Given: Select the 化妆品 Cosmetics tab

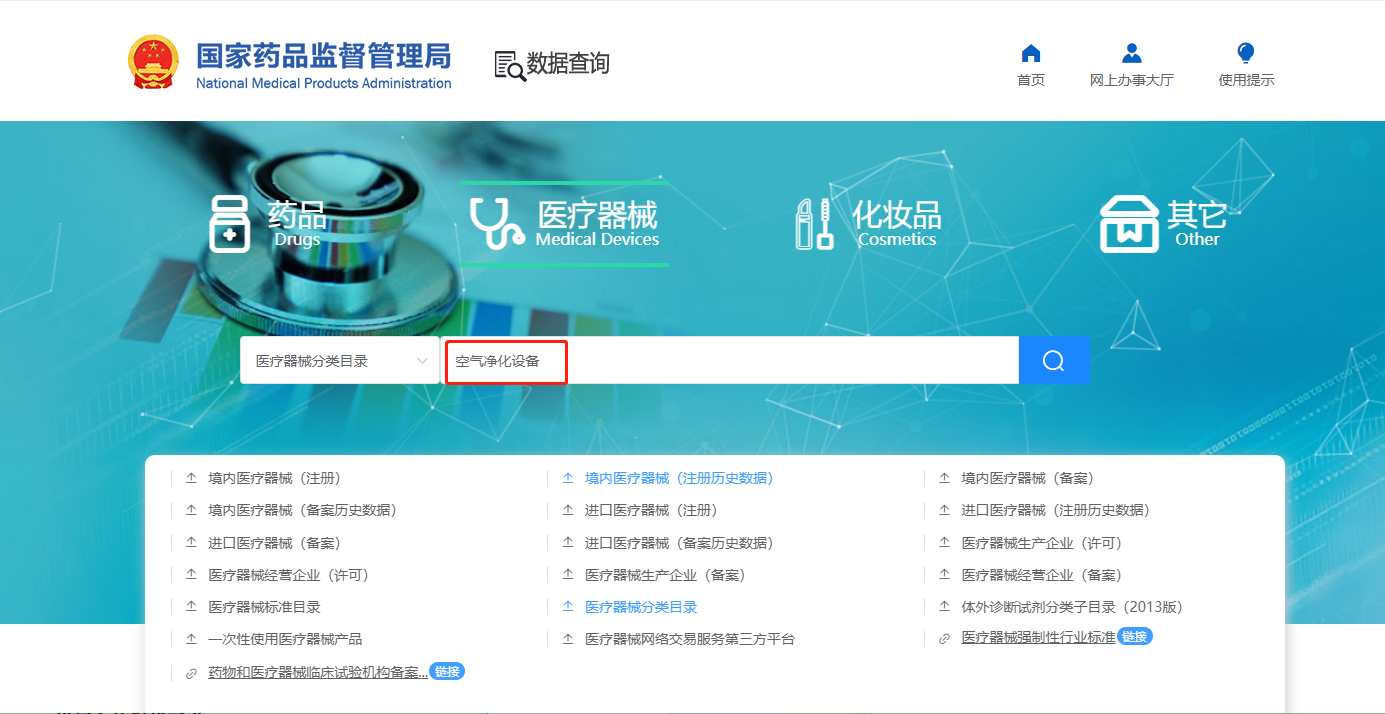Looking at the screenshot, I should (x=868, y=224).
